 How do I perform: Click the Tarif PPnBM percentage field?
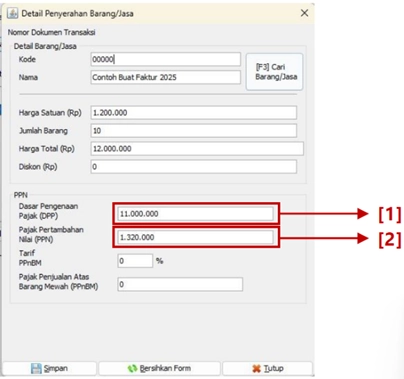[135, 261]
